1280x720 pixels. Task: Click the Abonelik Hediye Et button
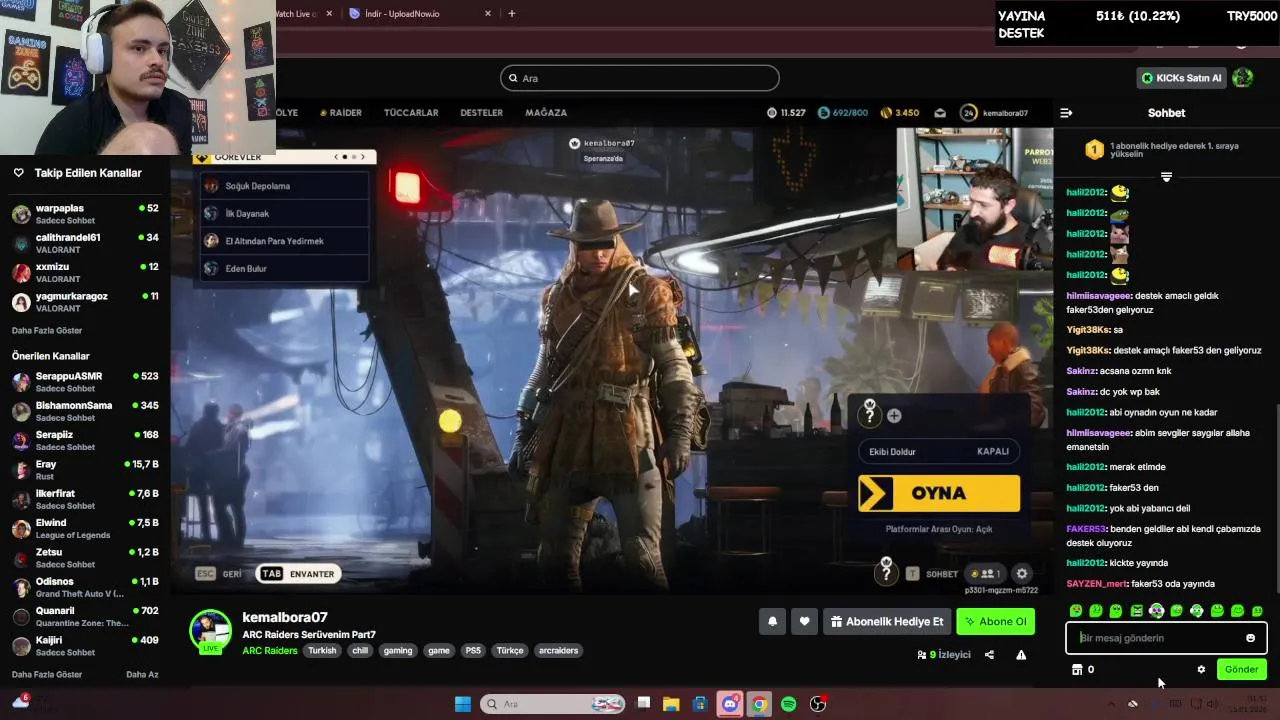click(887, 622)
